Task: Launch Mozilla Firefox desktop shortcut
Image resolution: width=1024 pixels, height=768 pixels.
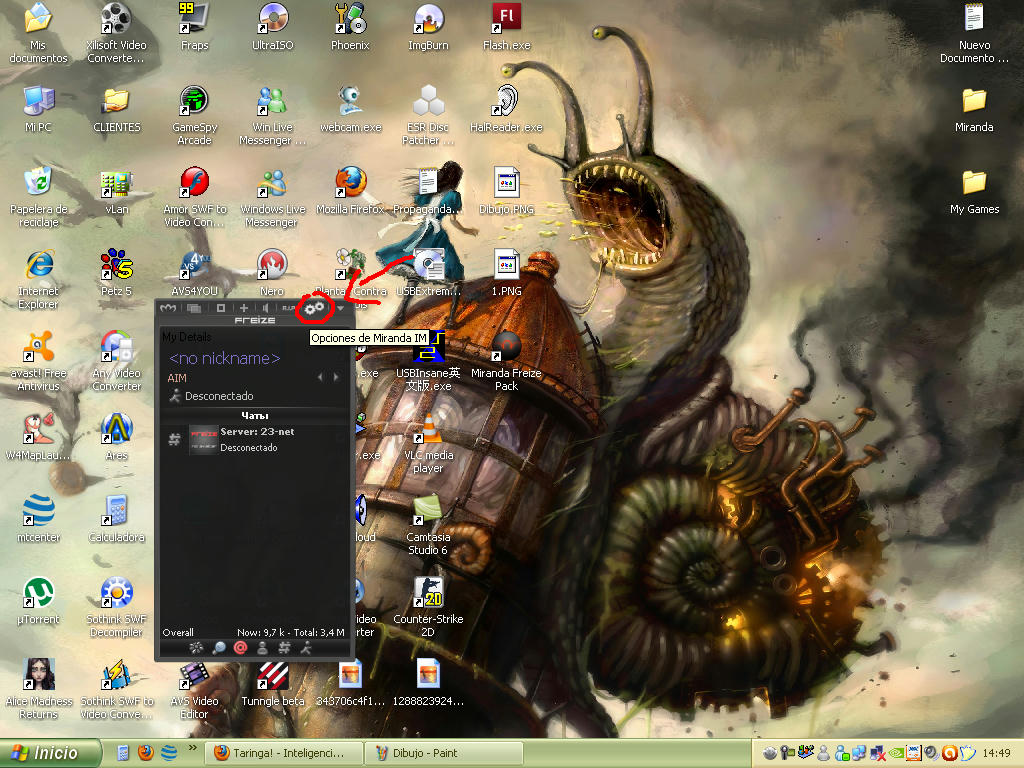Action: 351,191
